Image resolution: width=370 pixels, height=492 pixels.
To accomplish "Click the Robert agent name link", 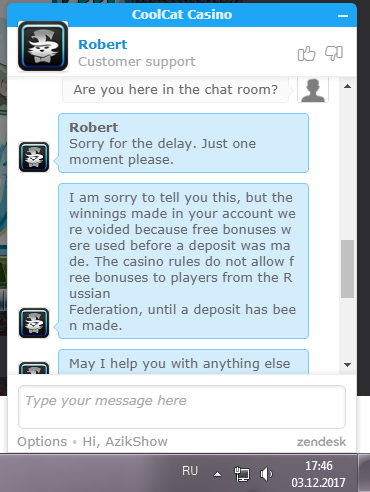I will coord(103,44).
